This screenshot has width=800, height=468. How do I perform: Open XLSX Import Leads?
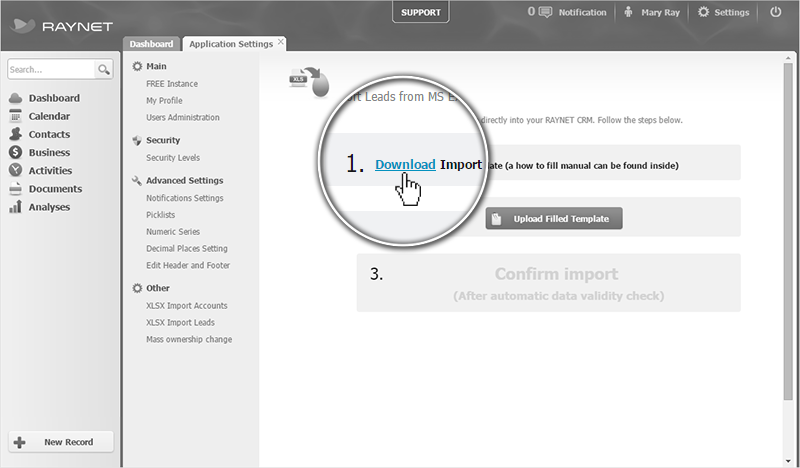pyautogui.click(x=180, y=323)
